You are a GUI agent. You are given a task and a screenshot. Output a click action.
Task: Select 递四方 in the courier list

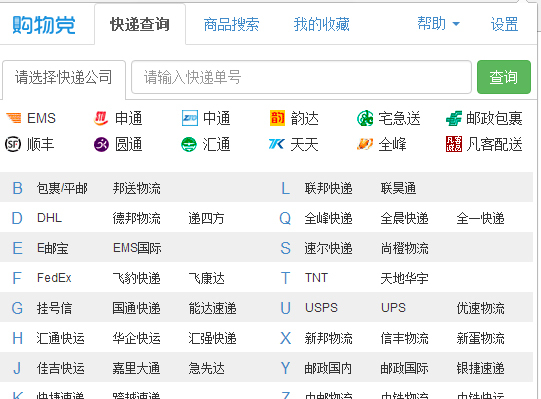pyautogui.click(x=206, y=218)
